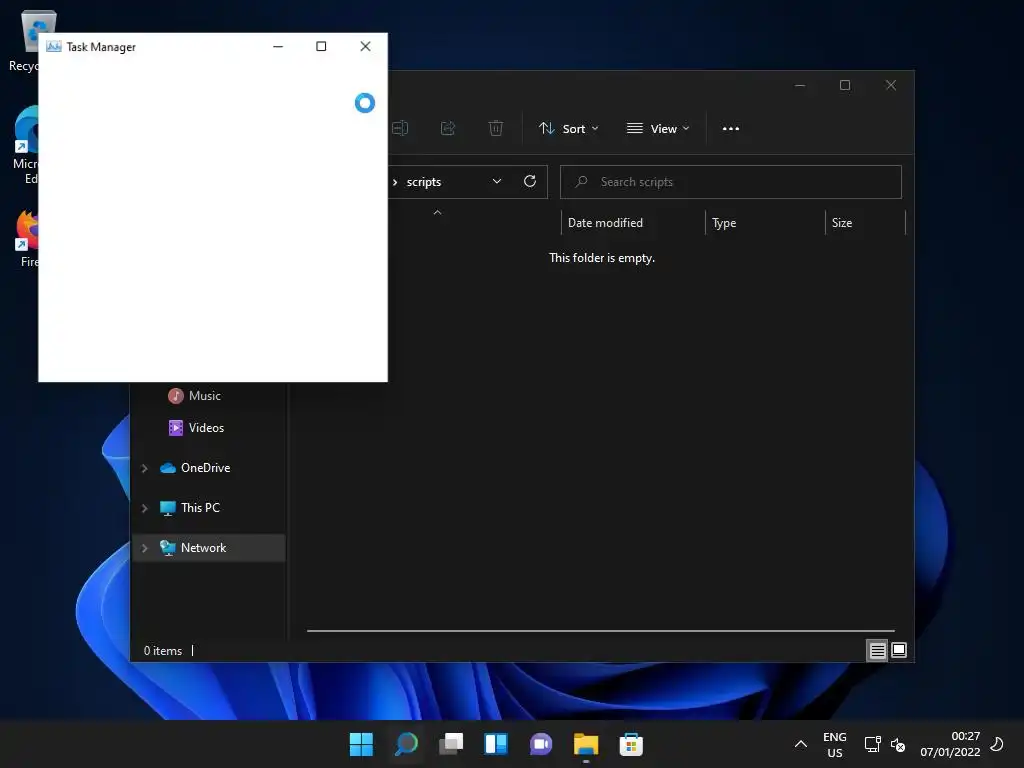Screen dimensions: 1024x768
Task: Click the Task Manager title bar icon
Action: (54, 46)
